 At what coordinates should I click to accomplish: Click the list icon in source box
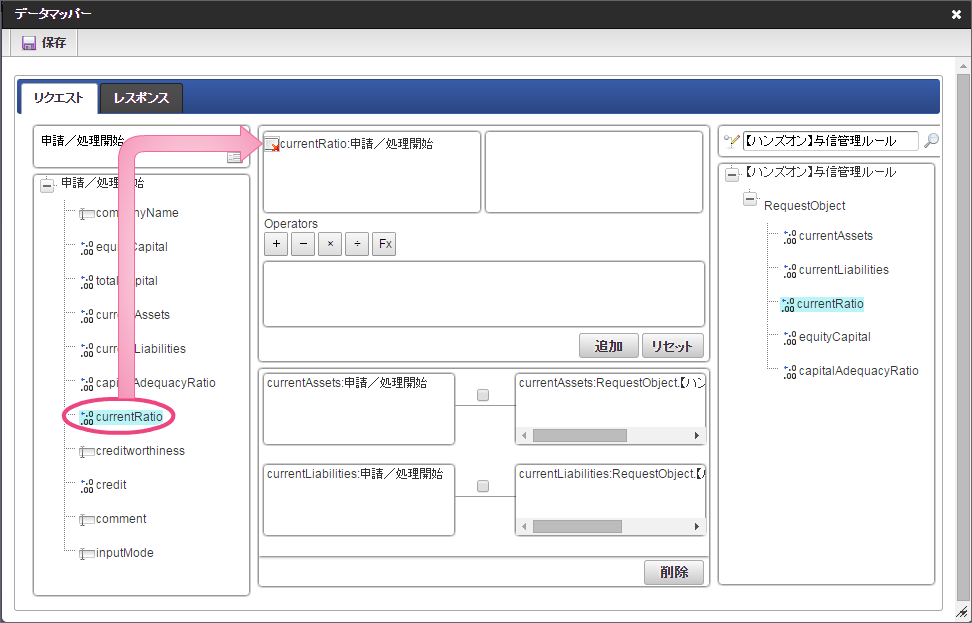click(233, 157)
